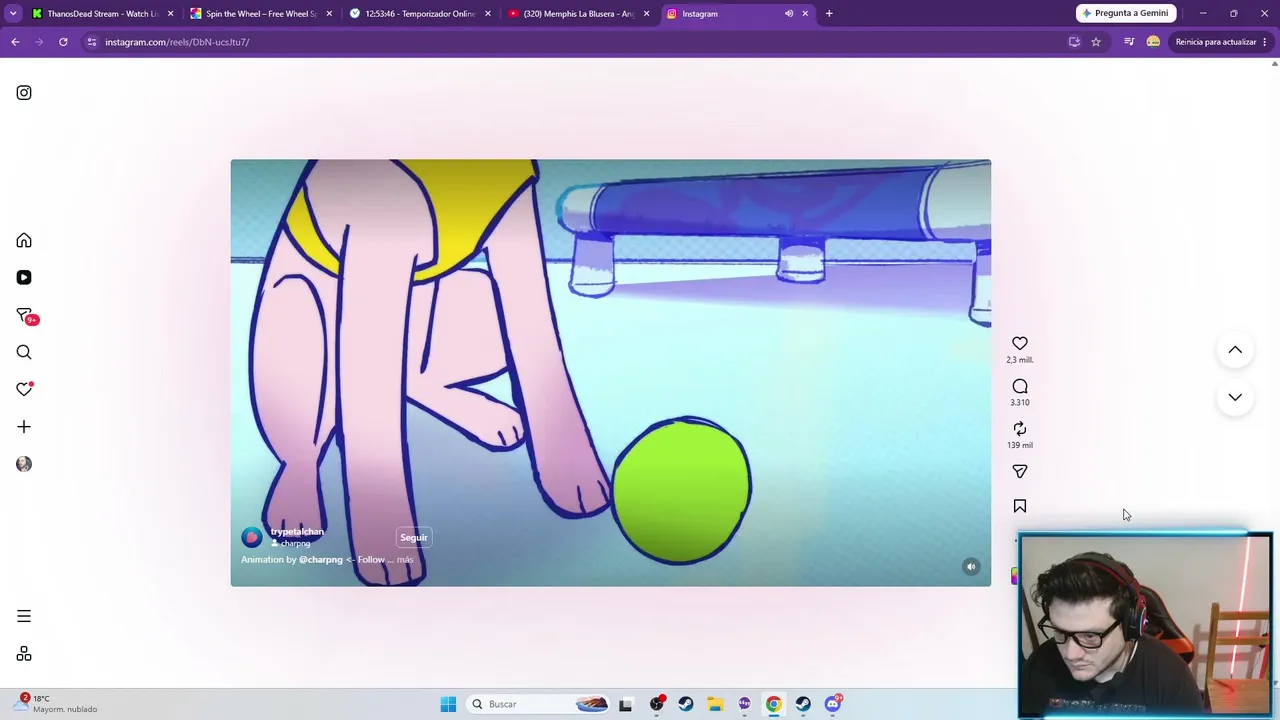
Task: Switch to Memphis La Blusera YouTube tab
Action: [x=579, y=14]
